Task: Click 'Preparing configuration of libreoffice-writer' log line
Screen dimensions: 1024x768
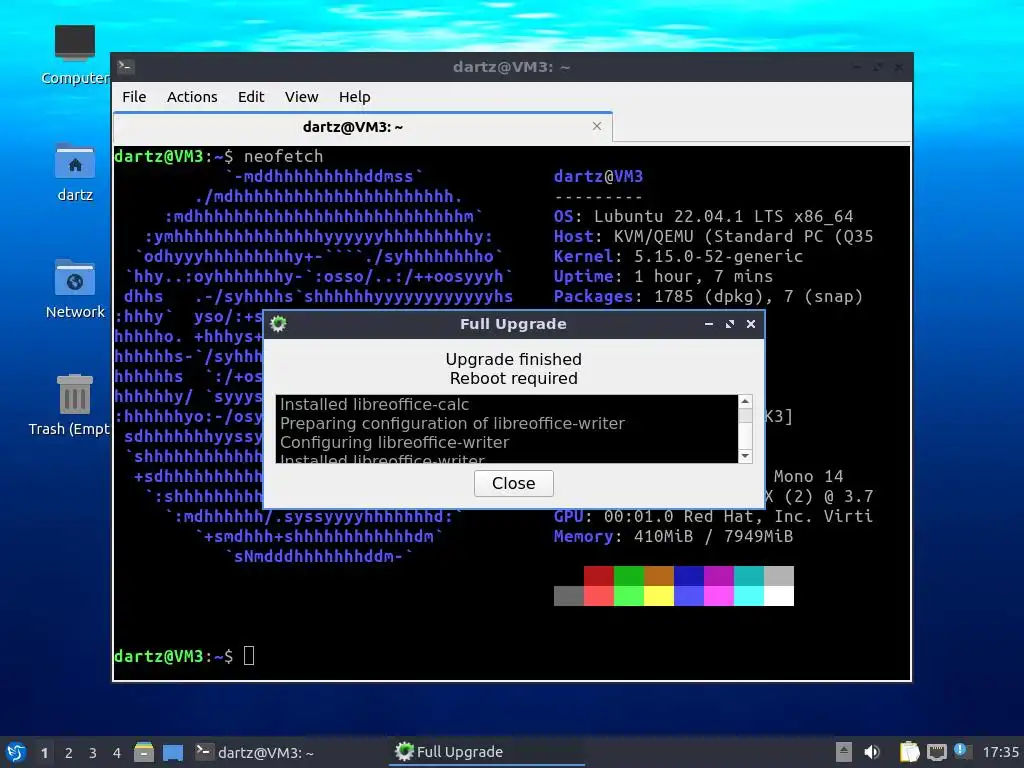Action: coord(452,423)
